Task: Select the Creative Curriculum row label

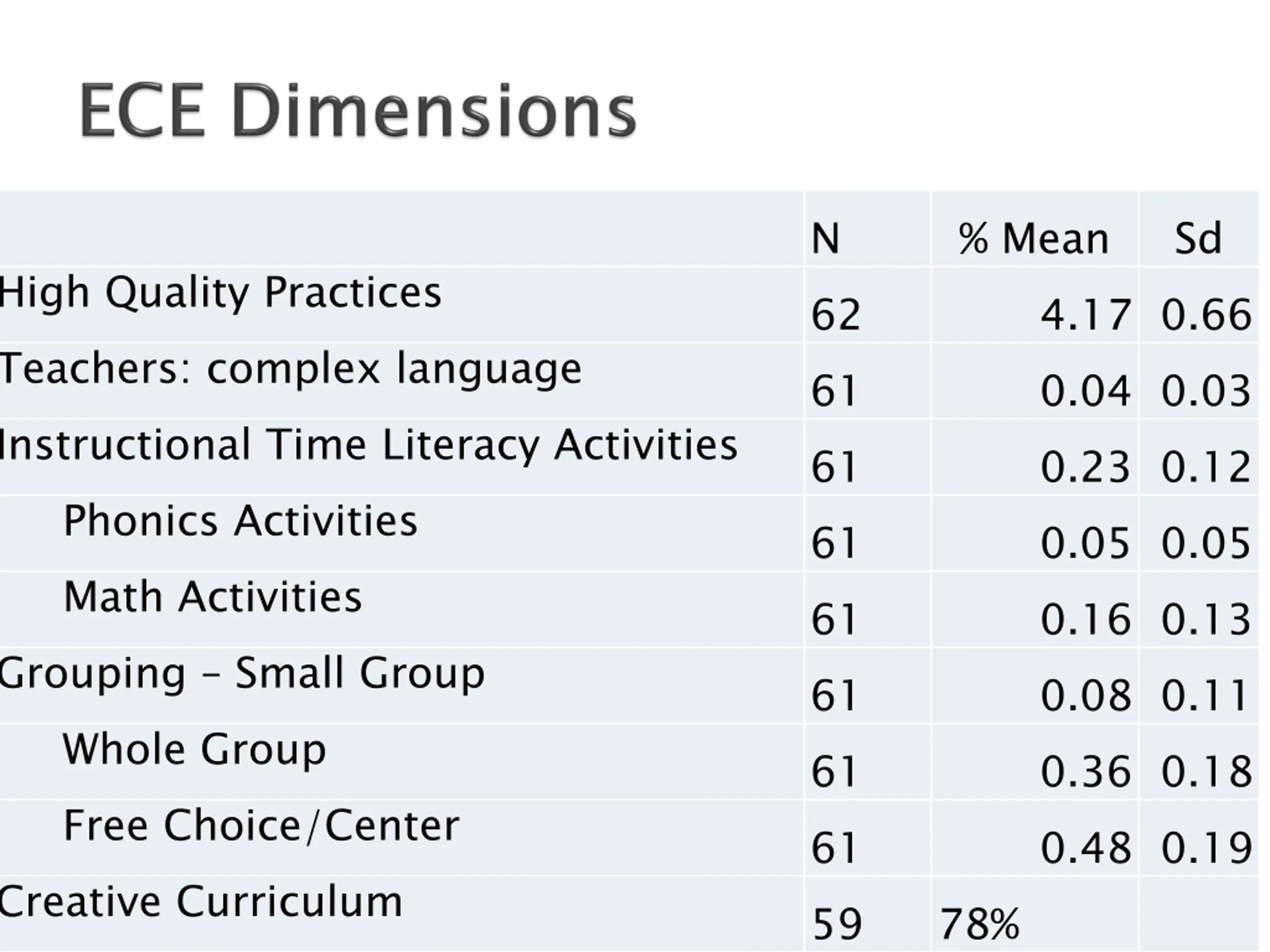Action: 201,901
